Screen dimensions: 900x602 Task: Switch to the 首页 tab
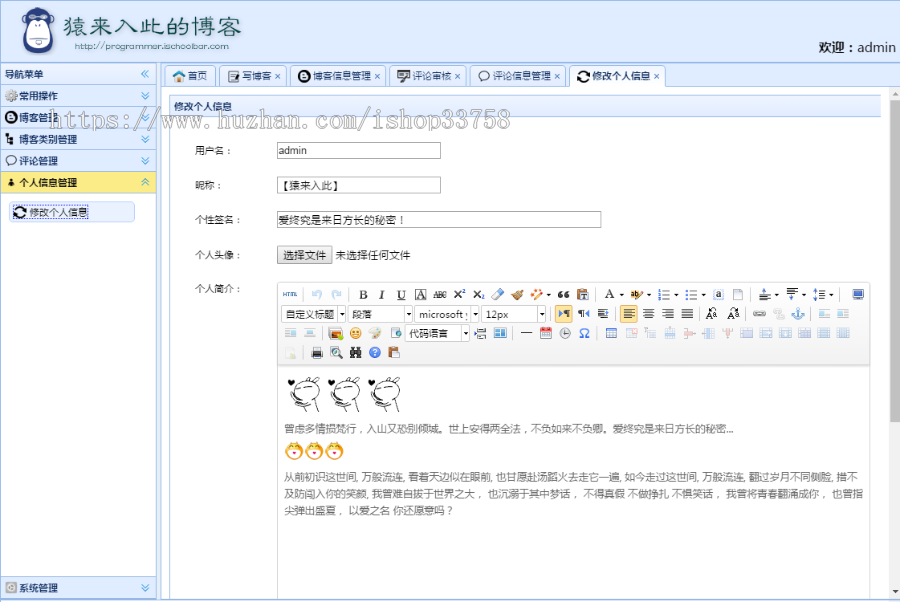190,75
